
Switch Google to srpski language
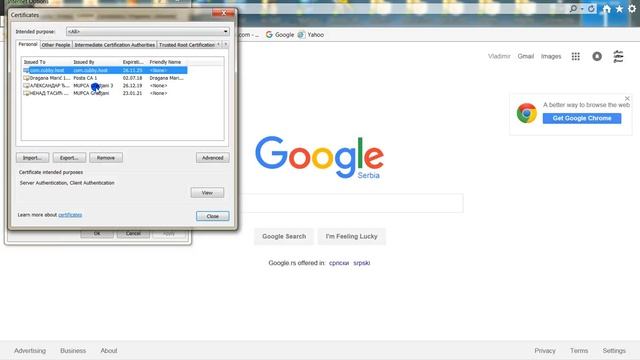pyautogui.click(x=362, y=263)
